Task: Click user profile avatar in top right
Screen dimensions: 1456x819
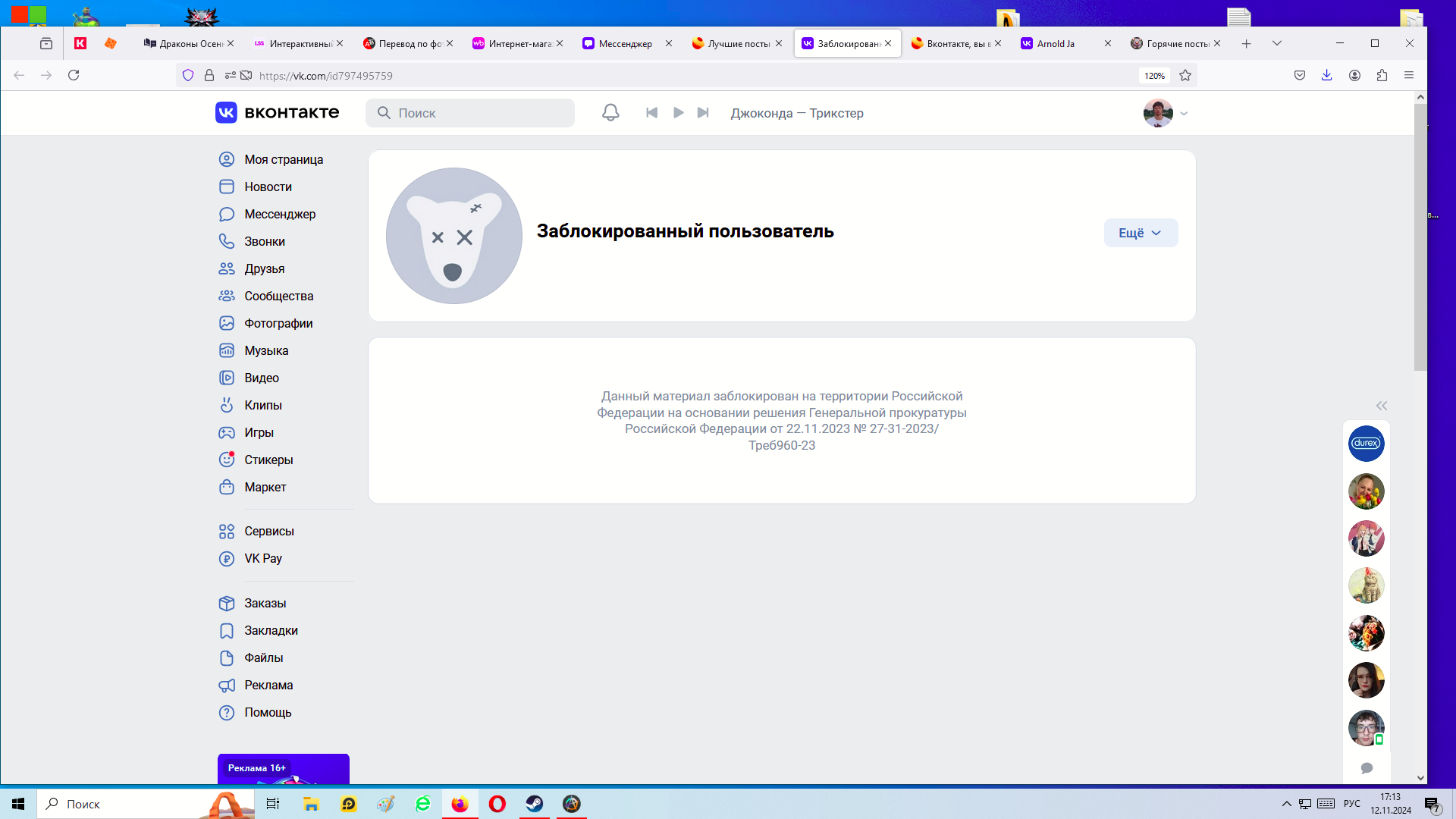Action: click(1157, 113)
